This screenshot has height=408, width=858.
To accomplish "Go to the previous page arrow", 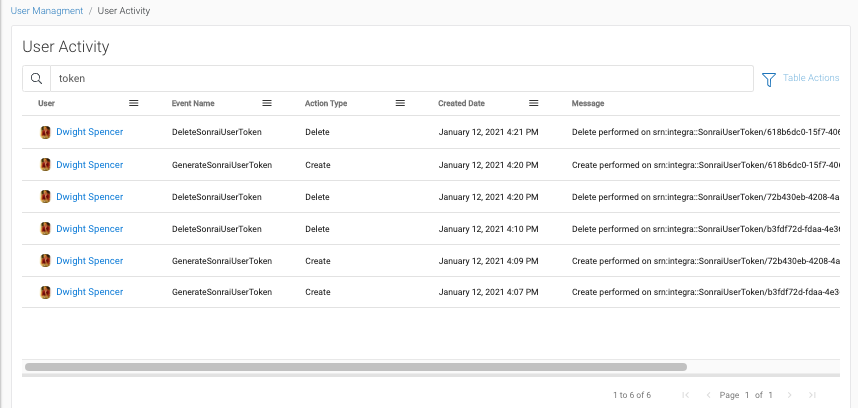I will pyautogui.click(x=709, y=395).
